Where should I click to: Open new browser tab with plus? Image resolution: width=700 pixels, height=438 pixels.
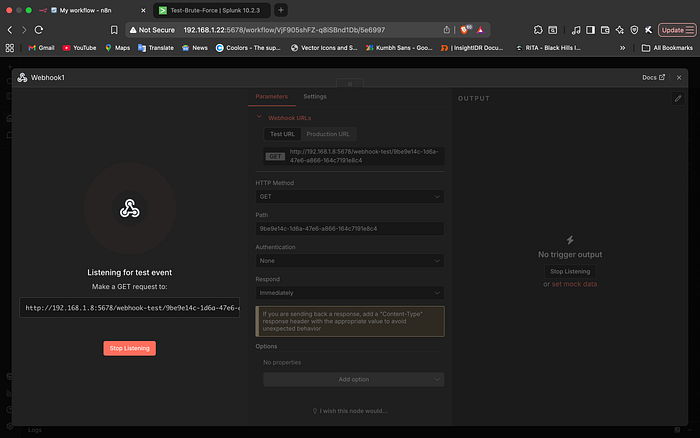pos(281,10)
